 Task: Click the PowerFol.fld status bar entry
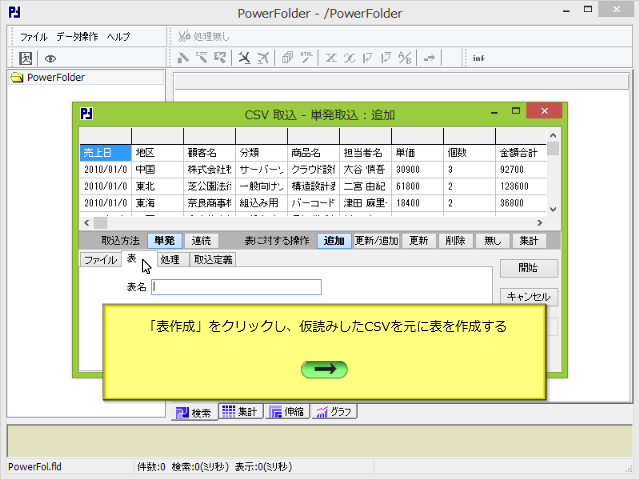click(x=35, y=467)
